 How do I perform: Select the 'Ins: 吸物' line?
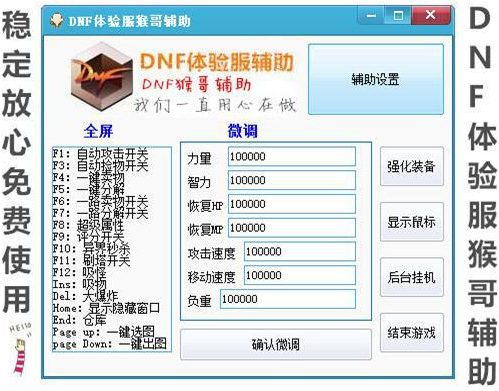click(80, 284)
